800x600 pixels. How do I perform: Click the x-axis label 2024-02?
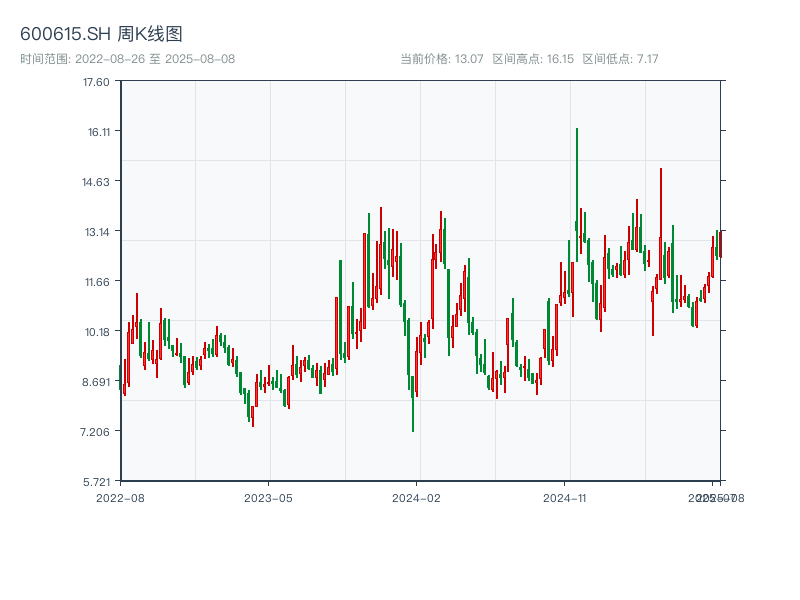(416, 498)
